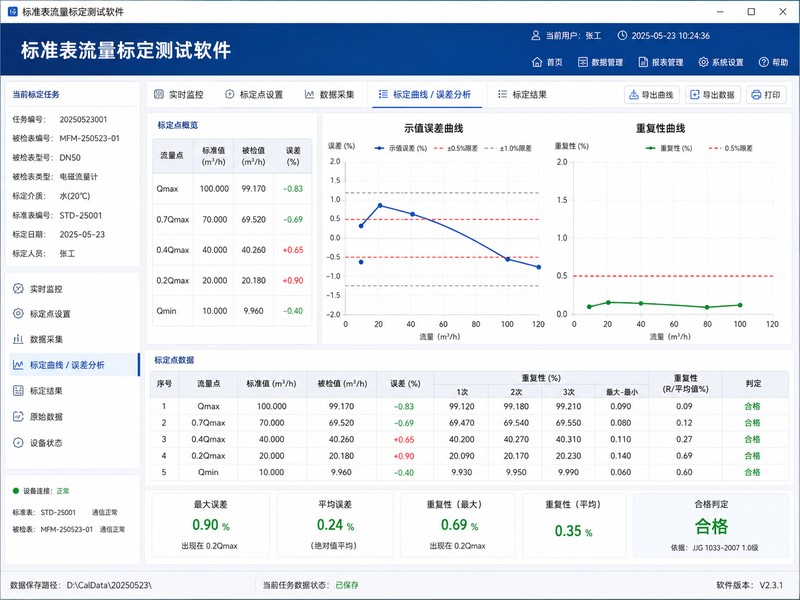
Task: Switch to the 标定点设置 tab
Action: coord(254,94)
